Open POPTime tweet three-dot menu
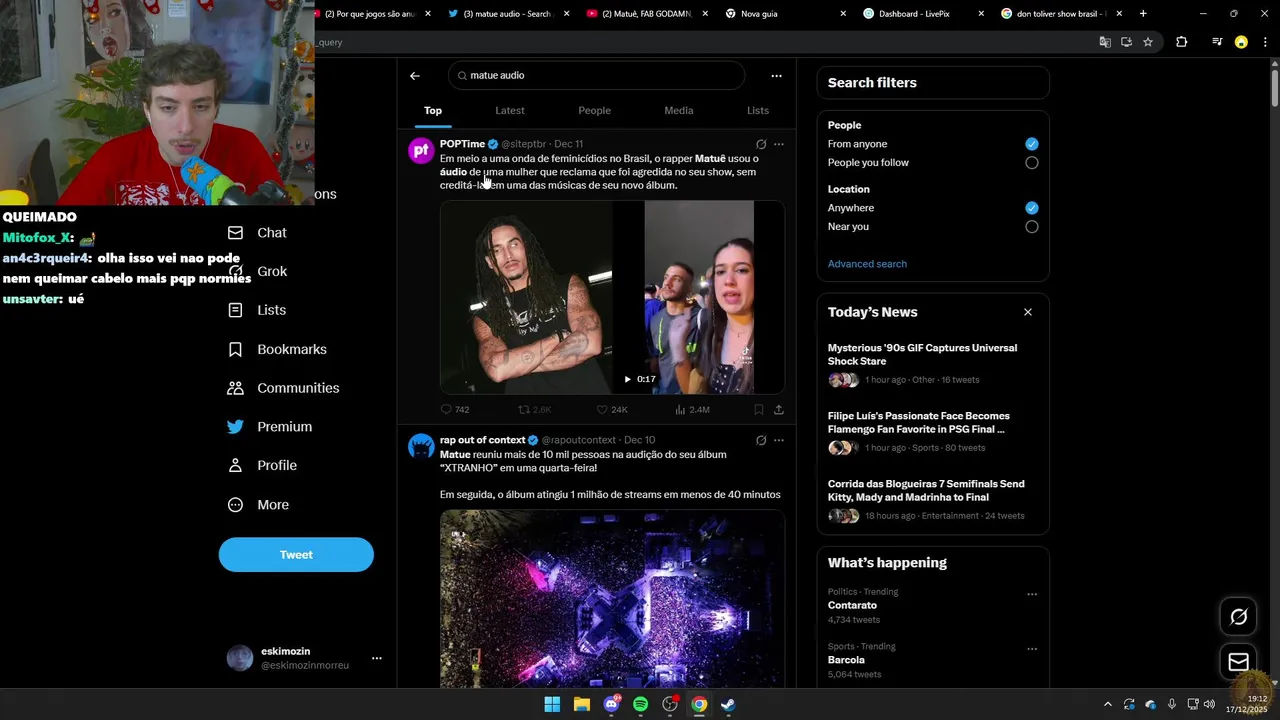The height and width of the screenshot is (720, 1280). [779, 144]
